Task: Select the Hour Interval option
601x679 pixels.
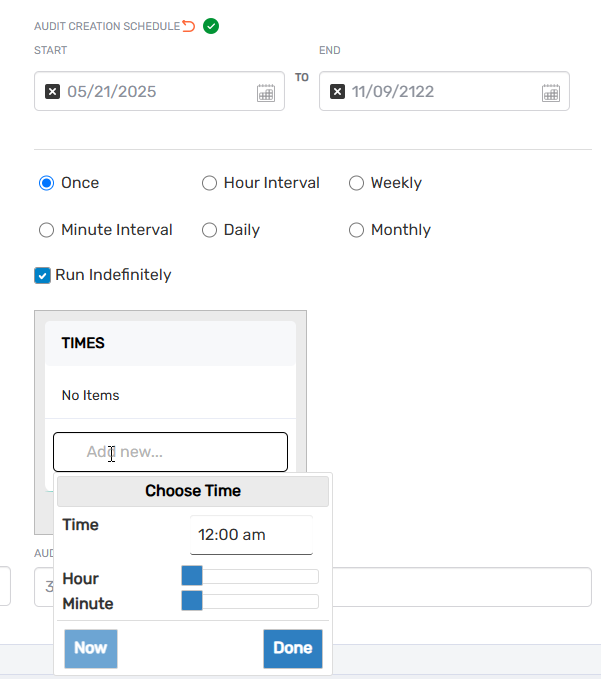Action: pos(209,183)
